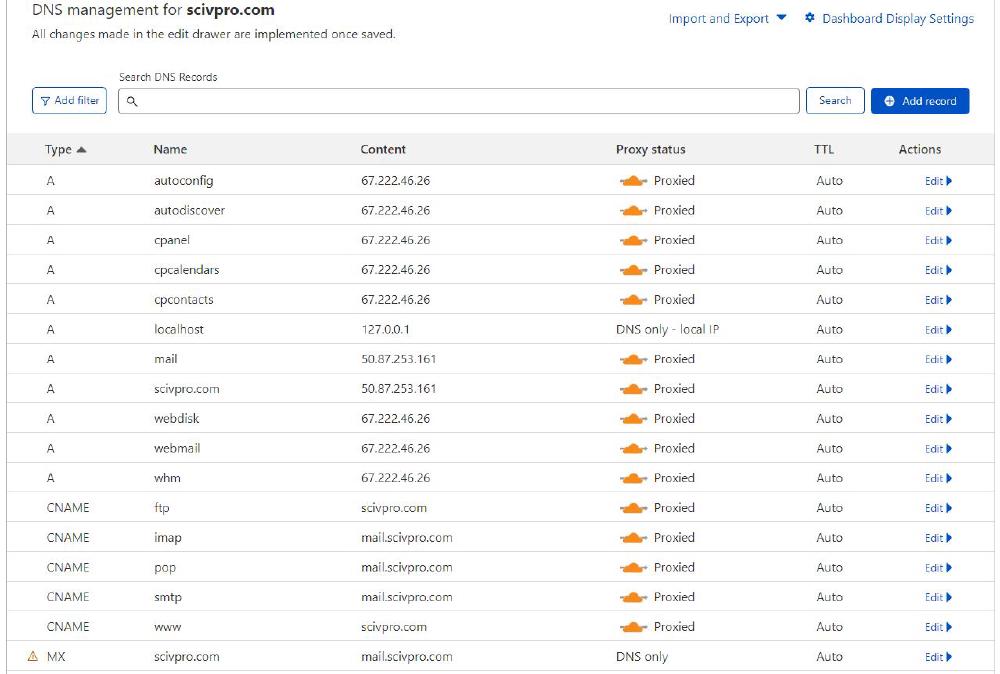This screenshot has width=1000, height=674.
Task: Focus the Search DNS Records input field
Action: click(x=459, y=101)
